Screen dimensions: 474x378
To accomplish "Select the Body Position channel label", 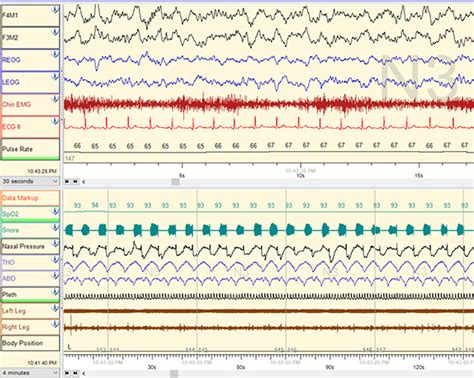I will (x=22, y=343).
